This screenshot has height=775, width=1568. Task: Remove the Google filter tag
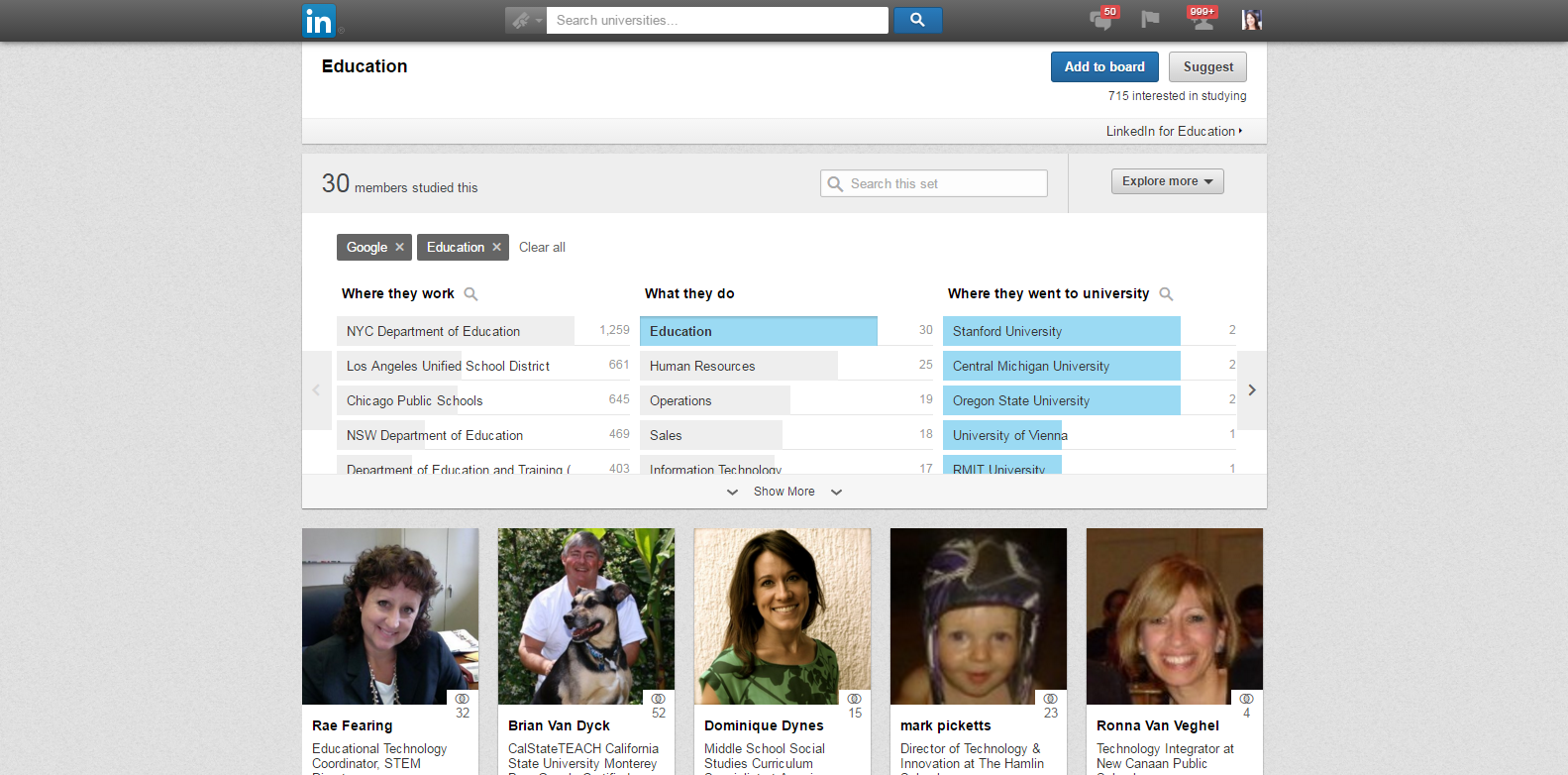click(x=399, y=247)
